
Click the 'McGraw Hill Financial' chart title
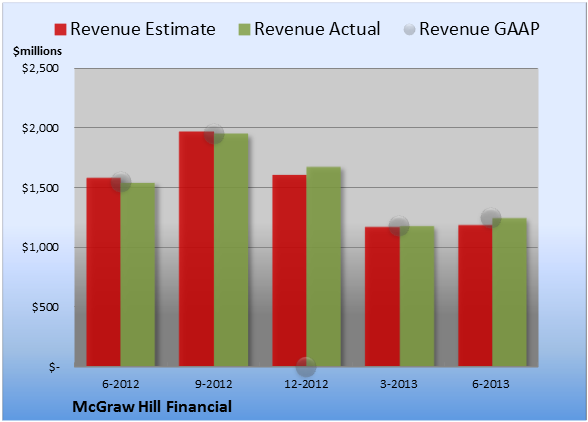pyautogui.click(x=152, y=407)
